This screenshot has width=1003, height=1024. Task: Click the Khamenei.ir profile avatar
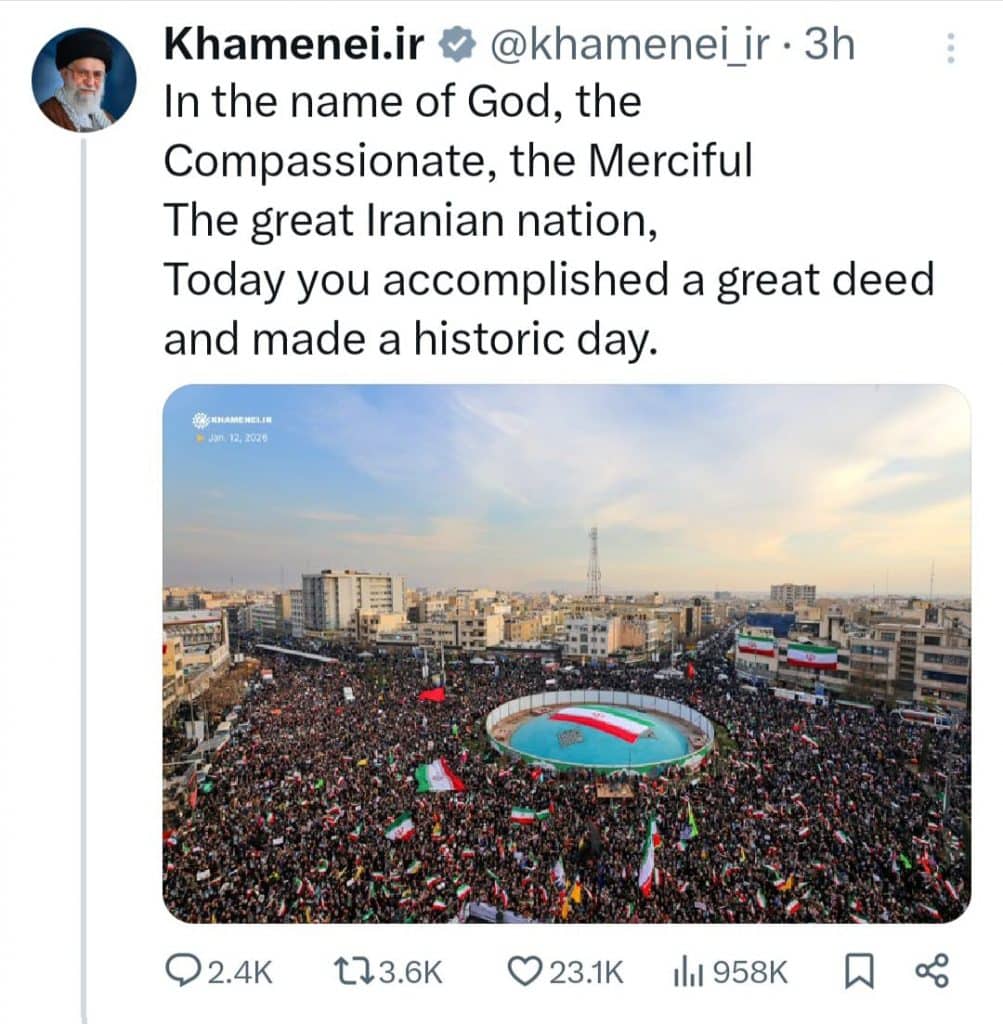tap(84, 80)
